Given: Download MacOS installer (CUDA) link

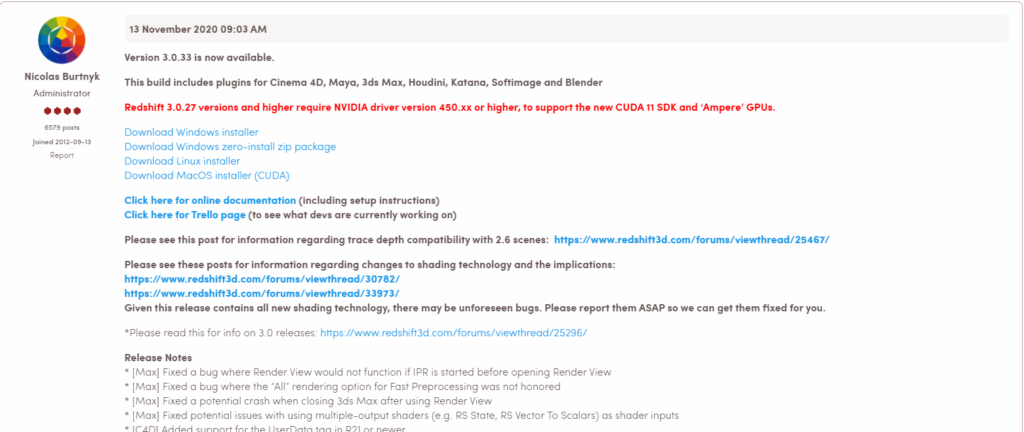Looking at the screenshot, I should pos(206,176).
